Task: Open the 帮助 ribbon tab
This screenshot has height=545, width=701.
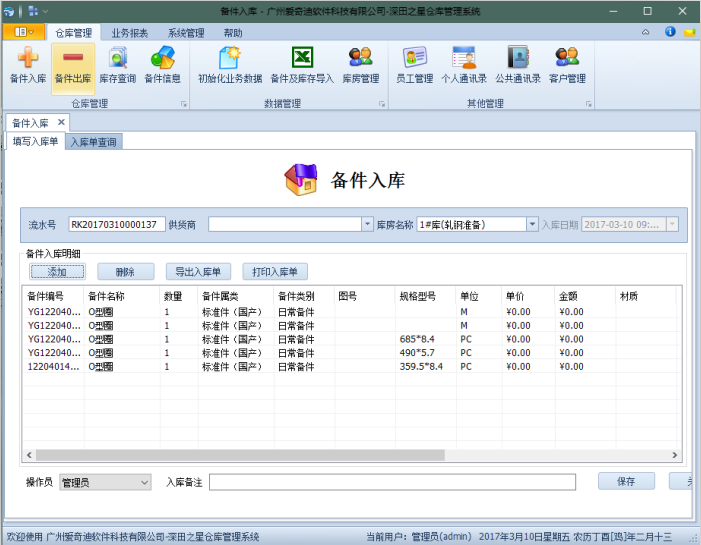Action: click(232, 33)
